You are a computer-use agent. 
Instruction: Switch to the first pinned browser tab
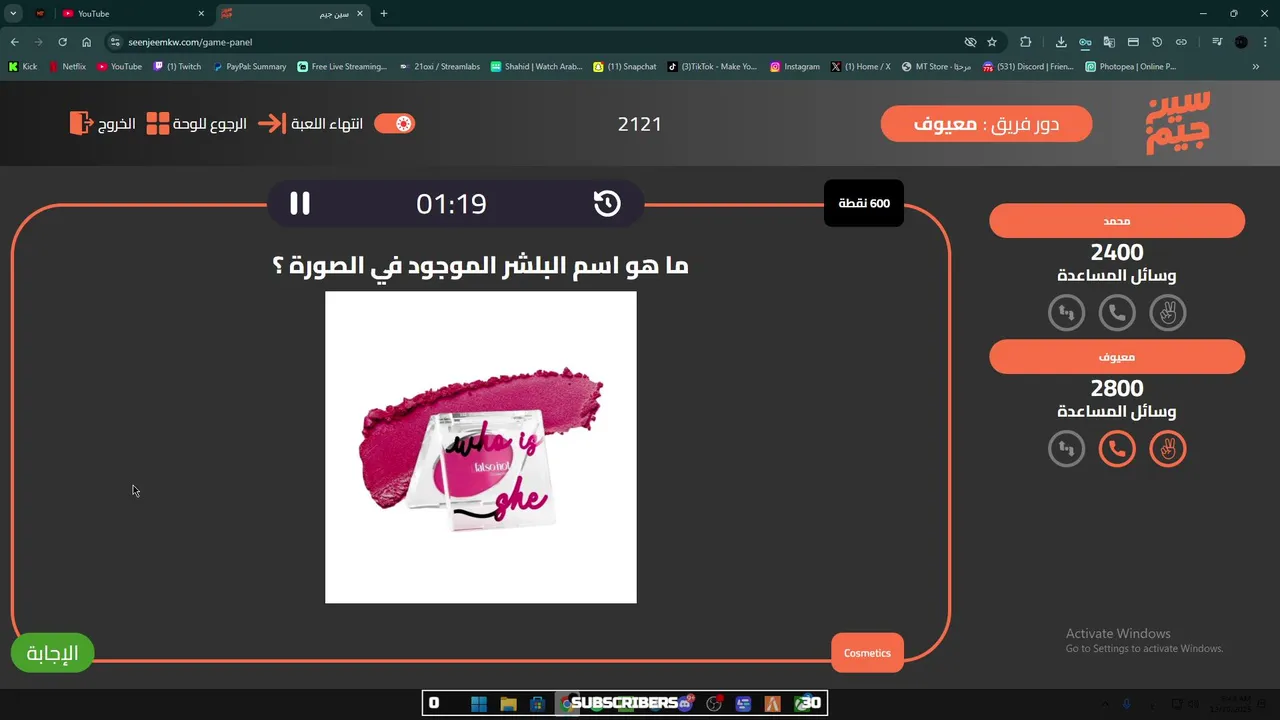pyautogui.click(x=40, y=14)
